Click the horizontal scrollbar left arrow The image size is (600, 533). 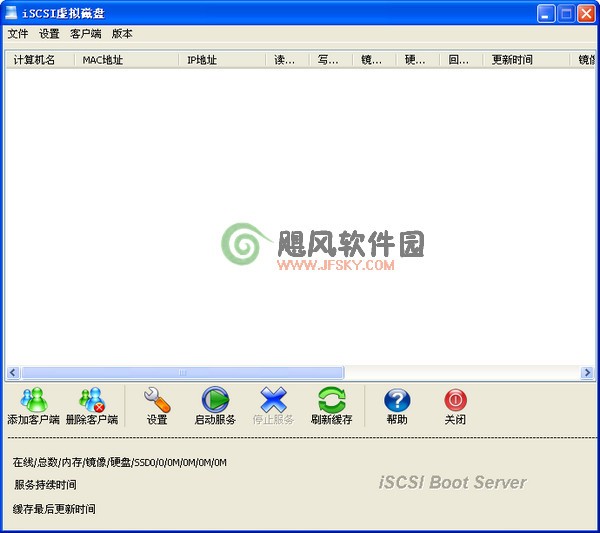click(13, 372)
